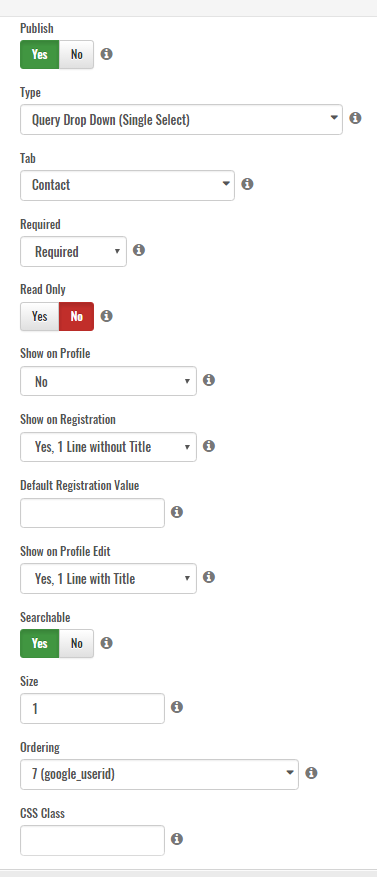Open the Ordering dropdown with google_userid
The image size is (377, 877).
(x=159, y=774)
